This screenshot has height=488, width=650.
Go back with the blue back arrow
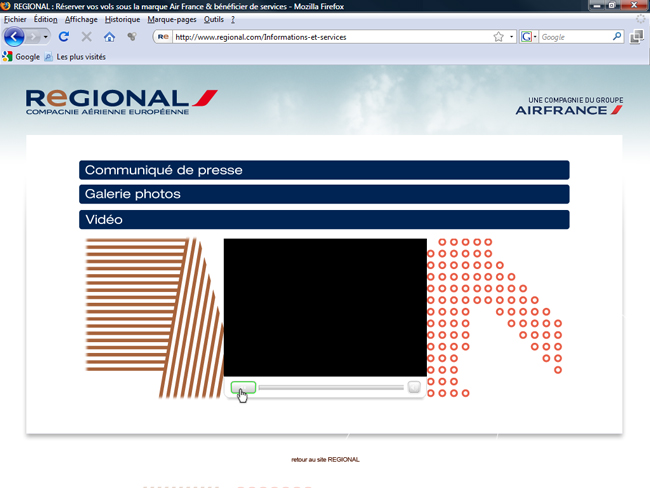(x=14, y=37)
